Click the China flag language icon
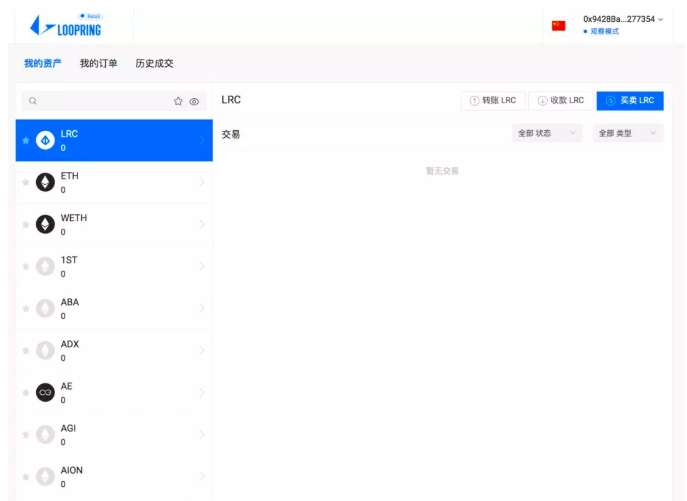Screen dimensions: 687x501 (x=558, y=26)
